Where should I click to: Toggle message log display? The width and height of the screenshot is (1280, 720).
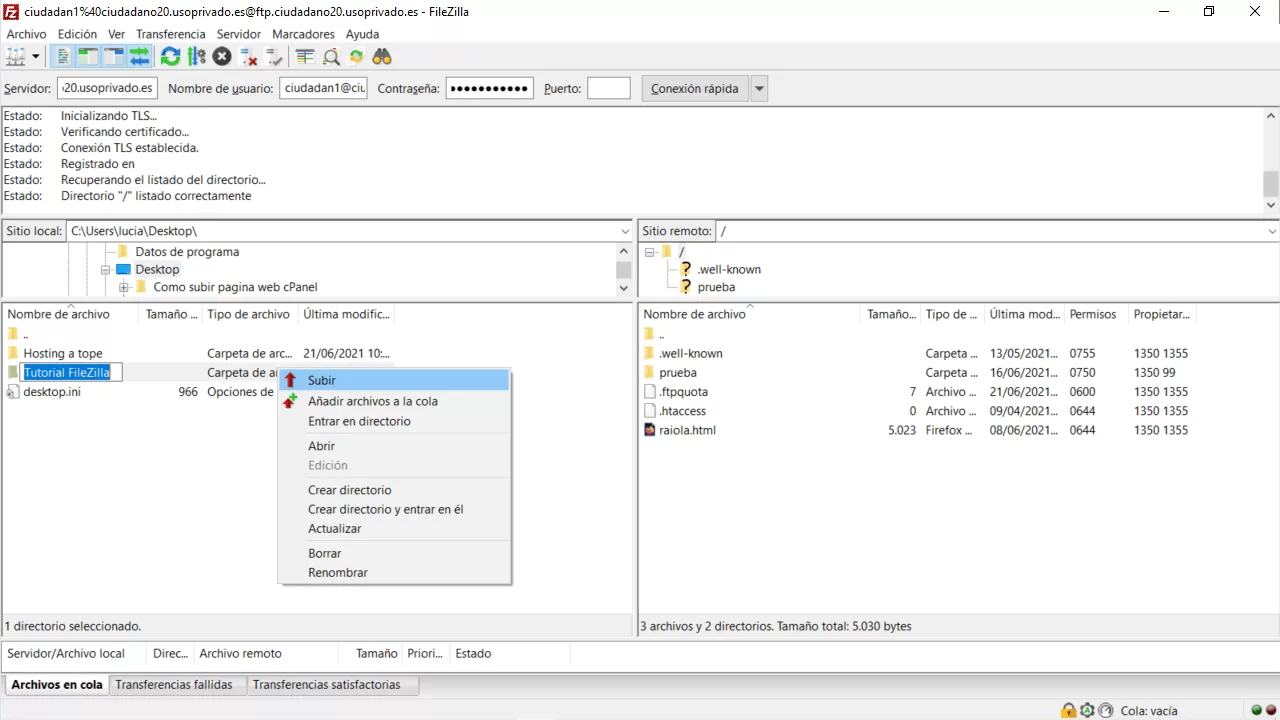tap(63, 57)
